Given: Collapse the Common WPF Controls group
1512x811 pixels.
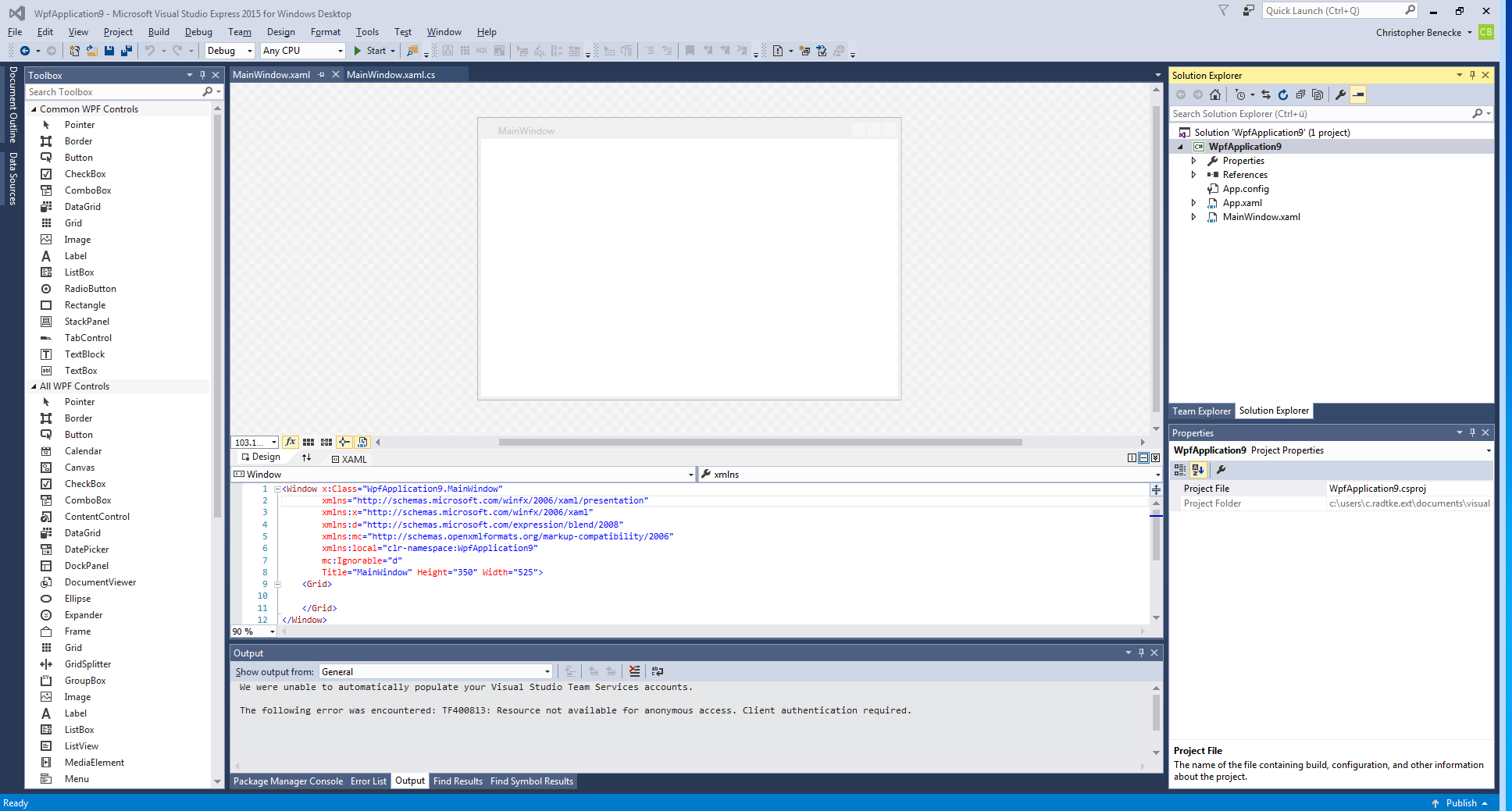Looking at the screenshot, I should tap(34, 109).
